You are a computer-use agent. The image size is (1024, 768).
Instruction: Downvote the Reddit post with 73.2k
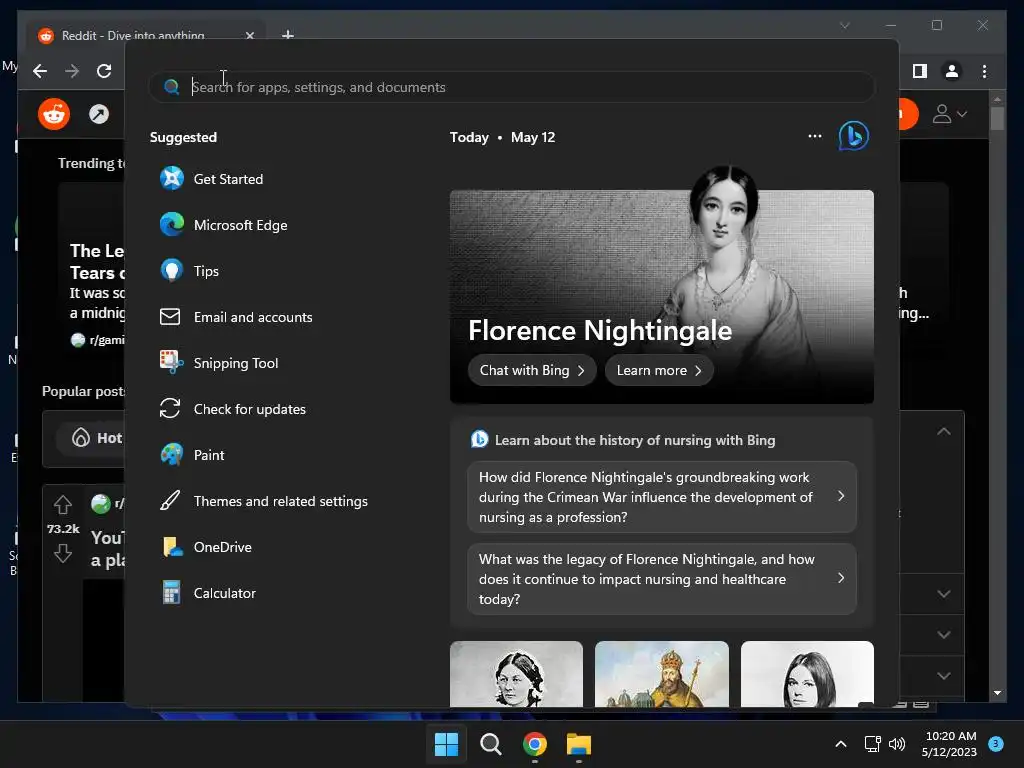tap(63, 553)
